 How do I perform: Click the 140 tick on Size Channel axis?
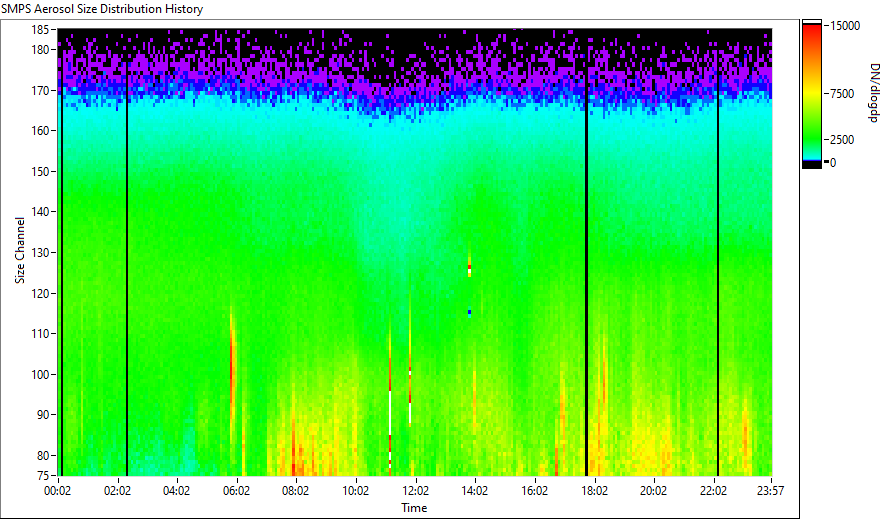[x=41, y=212]
